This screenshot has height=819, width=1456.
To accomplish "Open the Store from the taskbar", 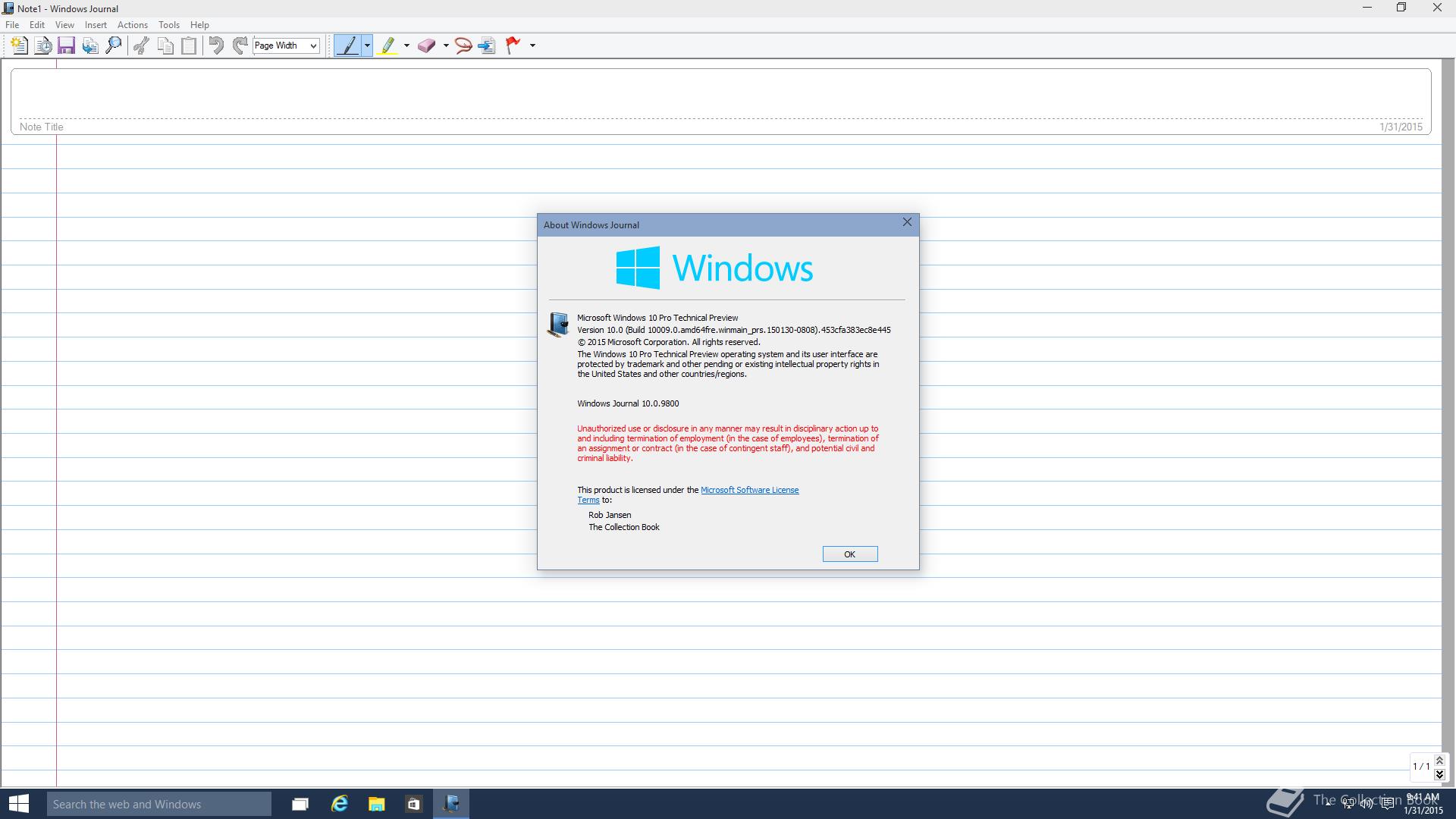I will [x=413, y=804].
